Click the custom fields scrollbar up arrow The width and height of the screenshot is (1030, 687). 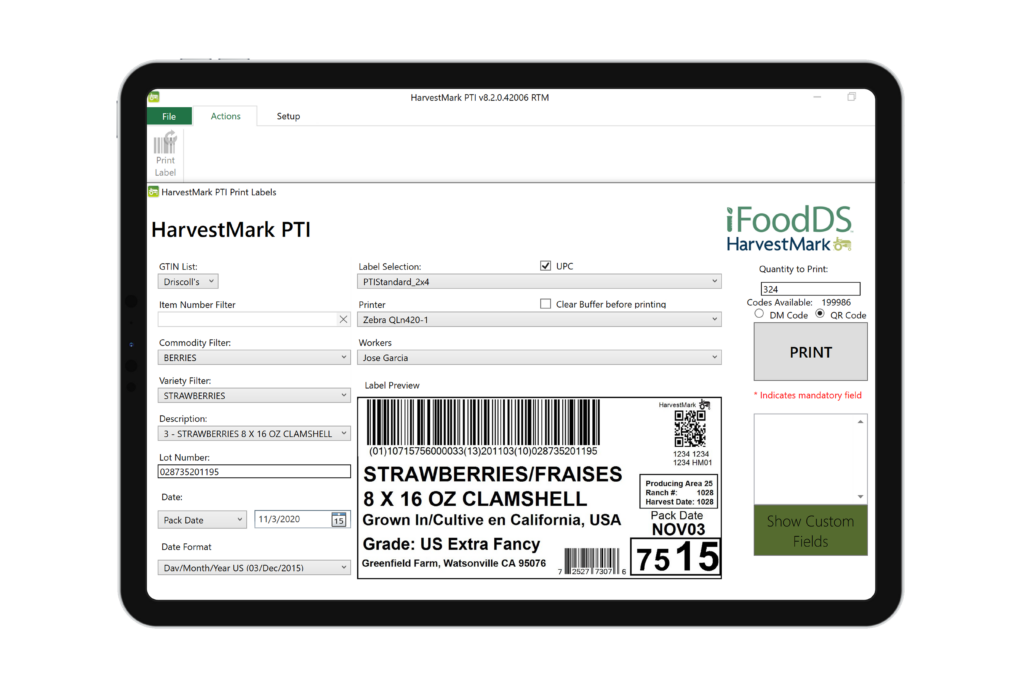click(x=860, y=422)
